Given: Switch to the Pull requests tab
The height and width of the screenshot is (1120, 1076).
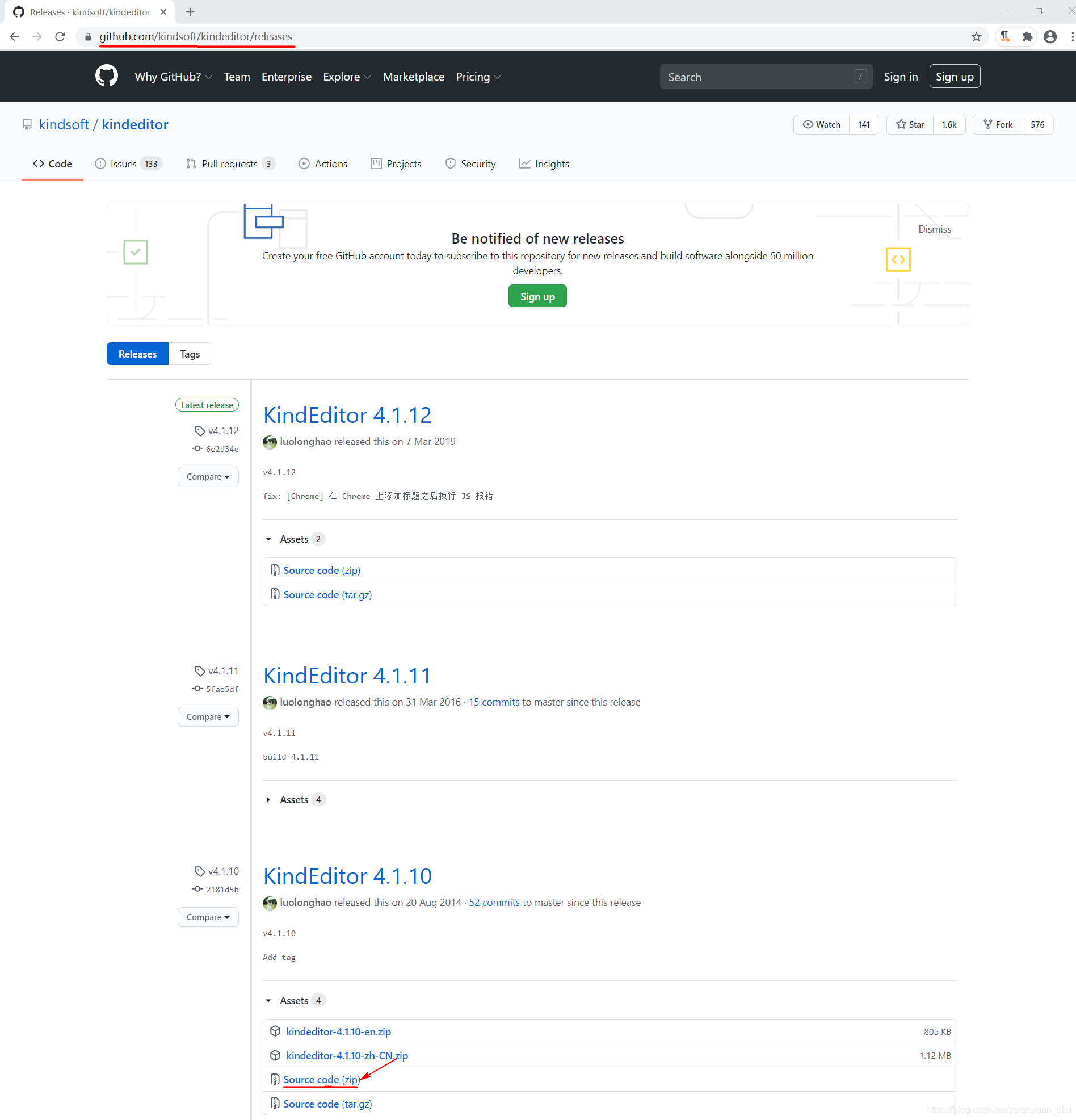Looking at the screenshot, I should [231, 164].
